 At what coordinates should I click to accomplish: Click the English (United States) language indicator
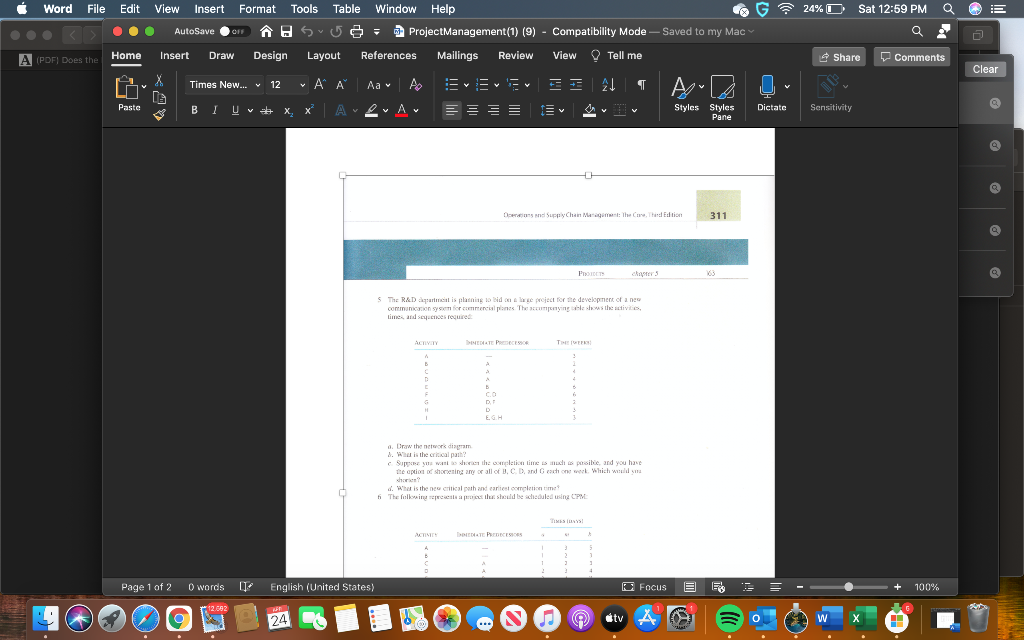tap(322, 587)
